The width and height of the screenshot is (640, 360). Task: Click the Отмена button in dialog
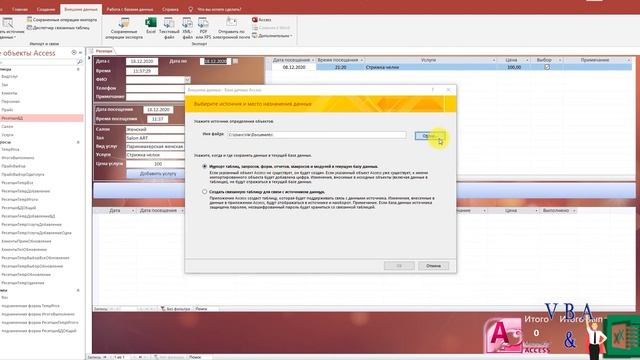433,266
